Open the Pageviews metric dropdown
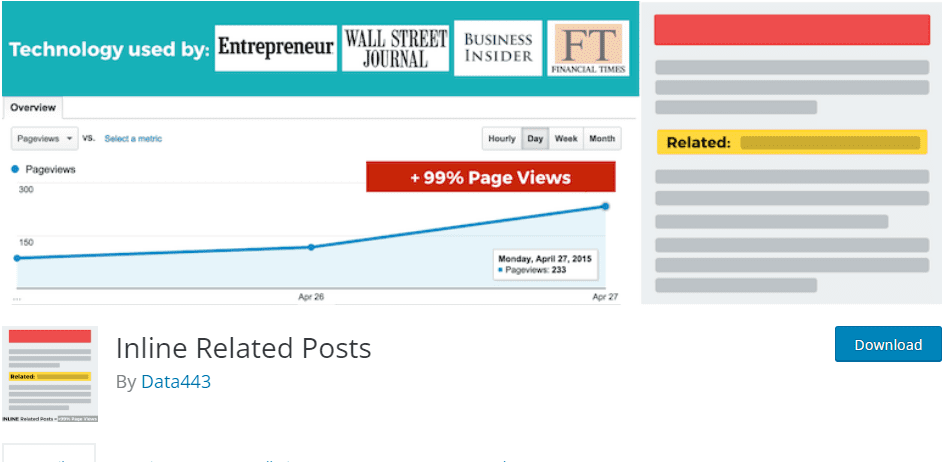This screenshot has width=942, height=462. (45, 139)
